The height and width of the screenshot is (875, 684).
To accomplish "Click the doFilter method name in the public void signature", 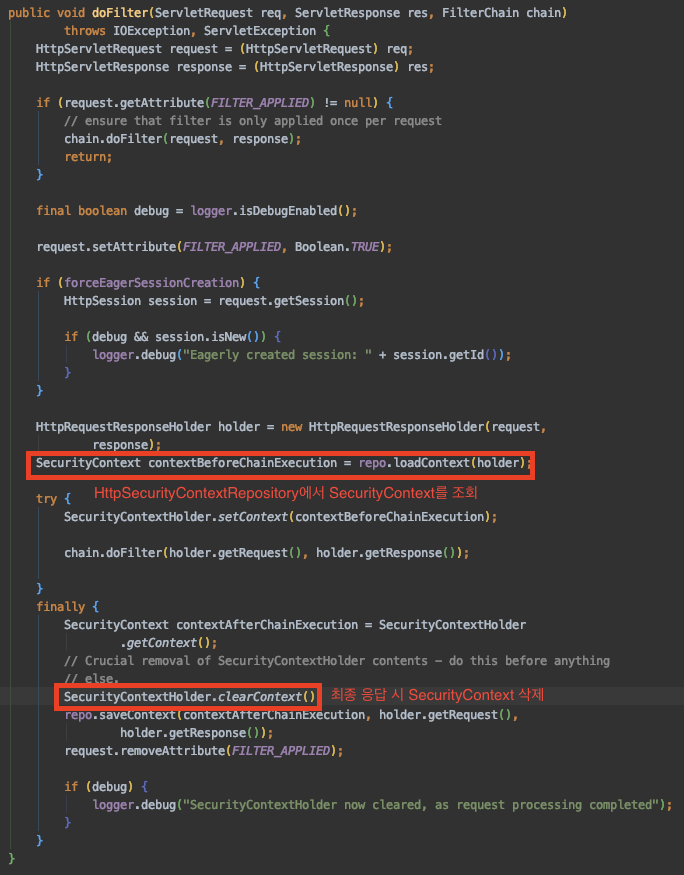I will point(119,13).
